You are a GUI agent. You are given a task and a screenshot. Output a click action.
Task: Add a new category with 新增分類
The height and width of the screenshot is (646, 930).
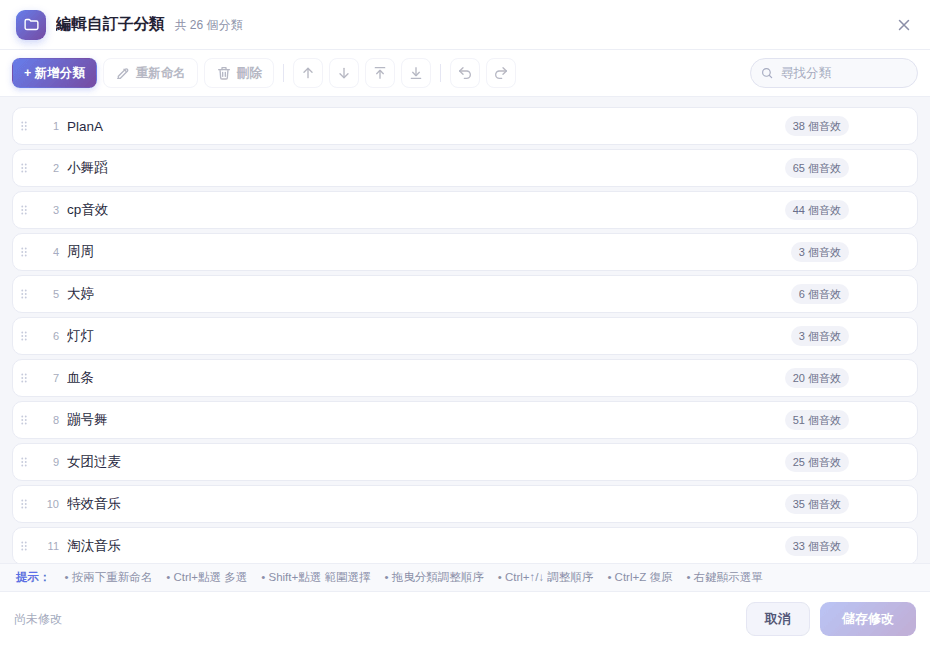55,73
